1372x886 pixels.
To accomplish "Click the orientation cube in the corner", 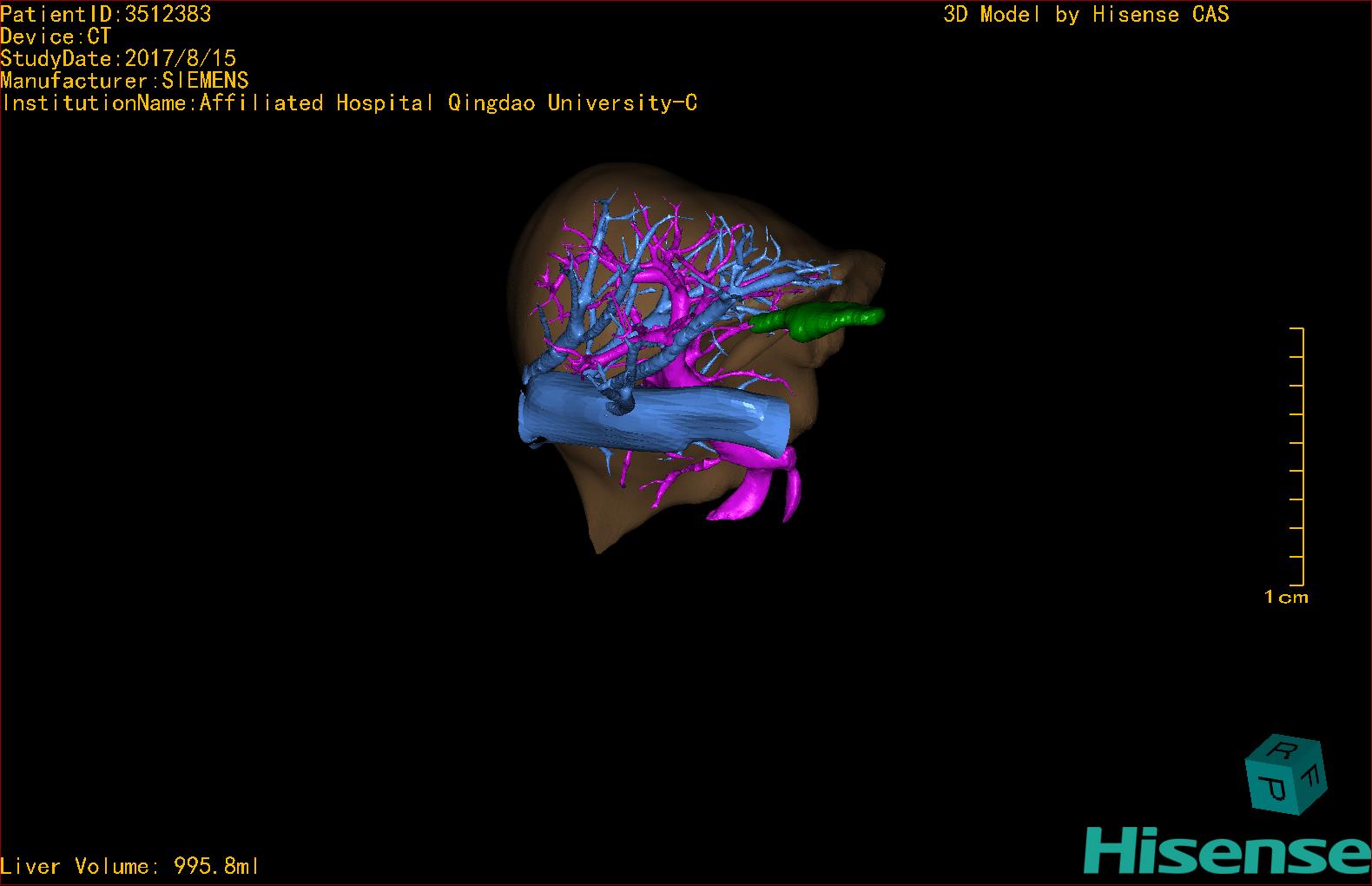I will pos(1286,775).
